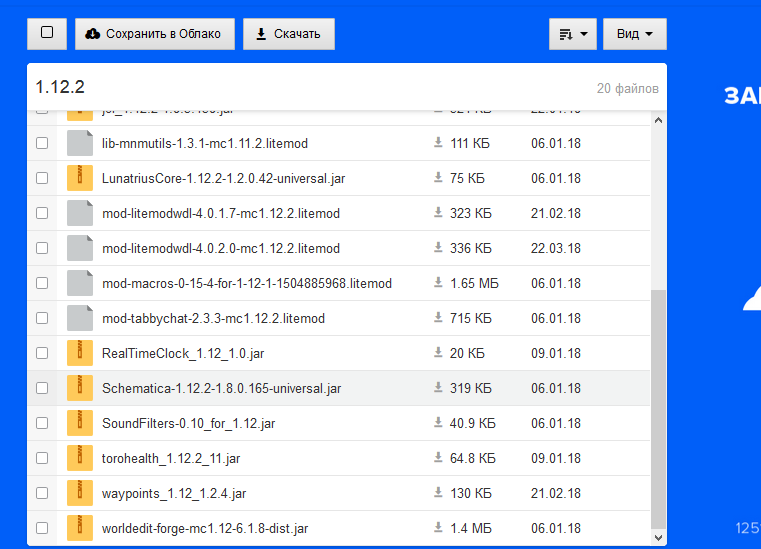The height and width of the screenshot is (549, 761).
Task: Select checkbox for mod-litemodwdl-4.0.1.7 file
Action: tap(42, 213)
